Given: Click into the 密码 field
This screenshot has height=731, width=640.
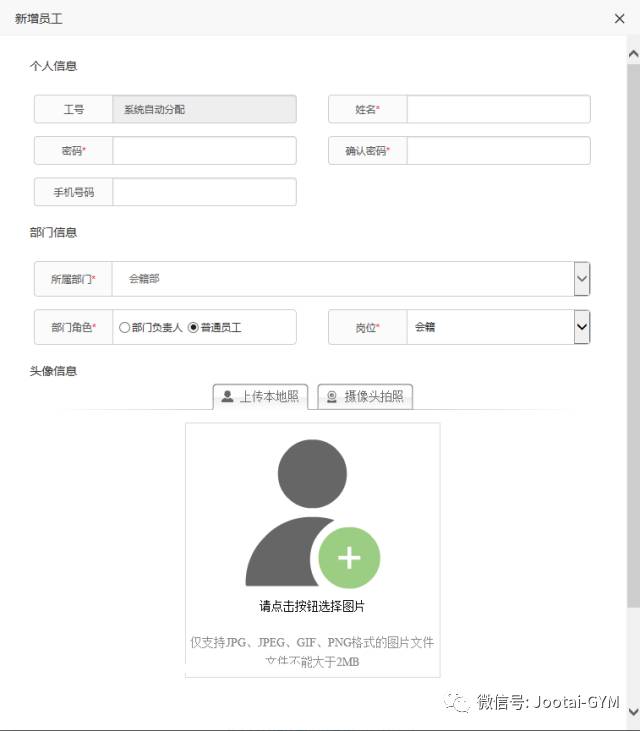Looking at the screenshot, I should pyautogui.click(x=204, y=151).
